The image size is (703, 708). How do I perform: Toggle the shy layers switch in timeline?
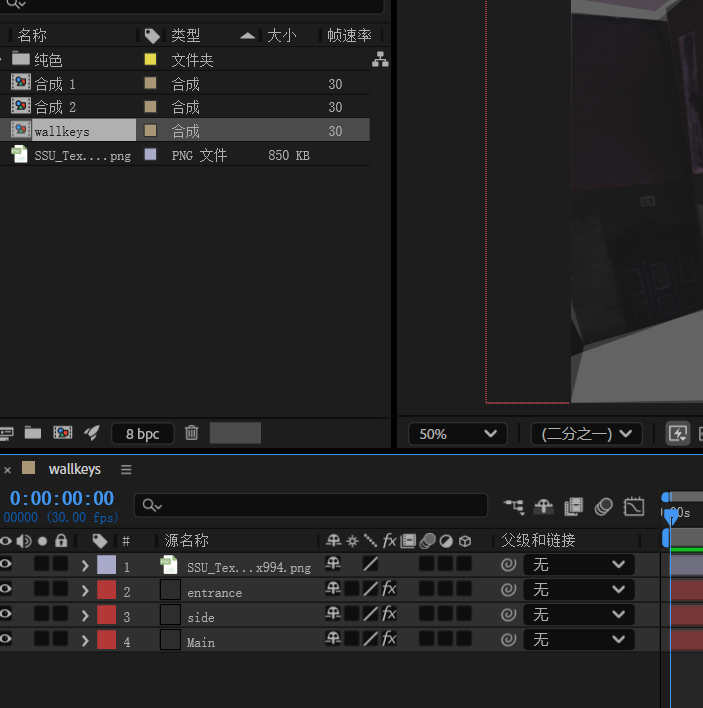click(544, 506)
